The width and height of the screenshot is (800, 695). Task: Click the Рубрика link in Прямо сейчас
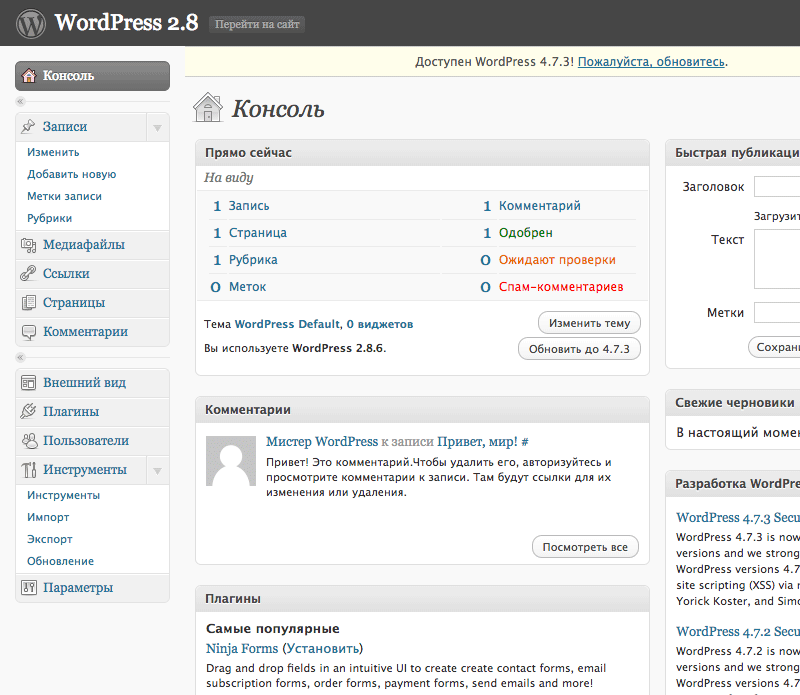click(x=253, y=260)
